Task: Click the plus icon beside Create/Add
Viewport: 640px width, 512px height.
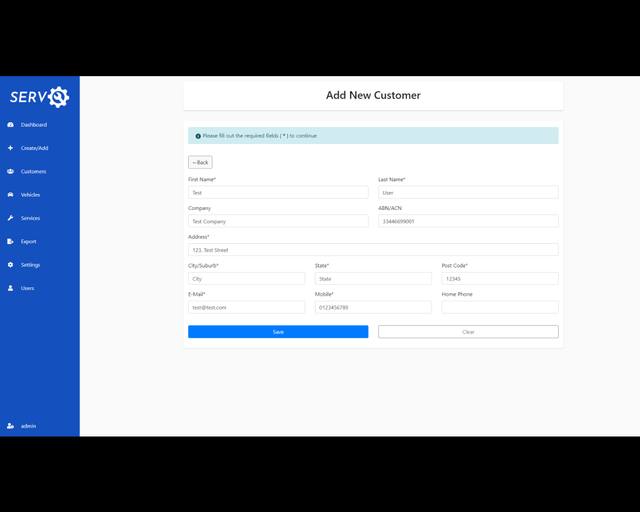Action: pos(10,148)
